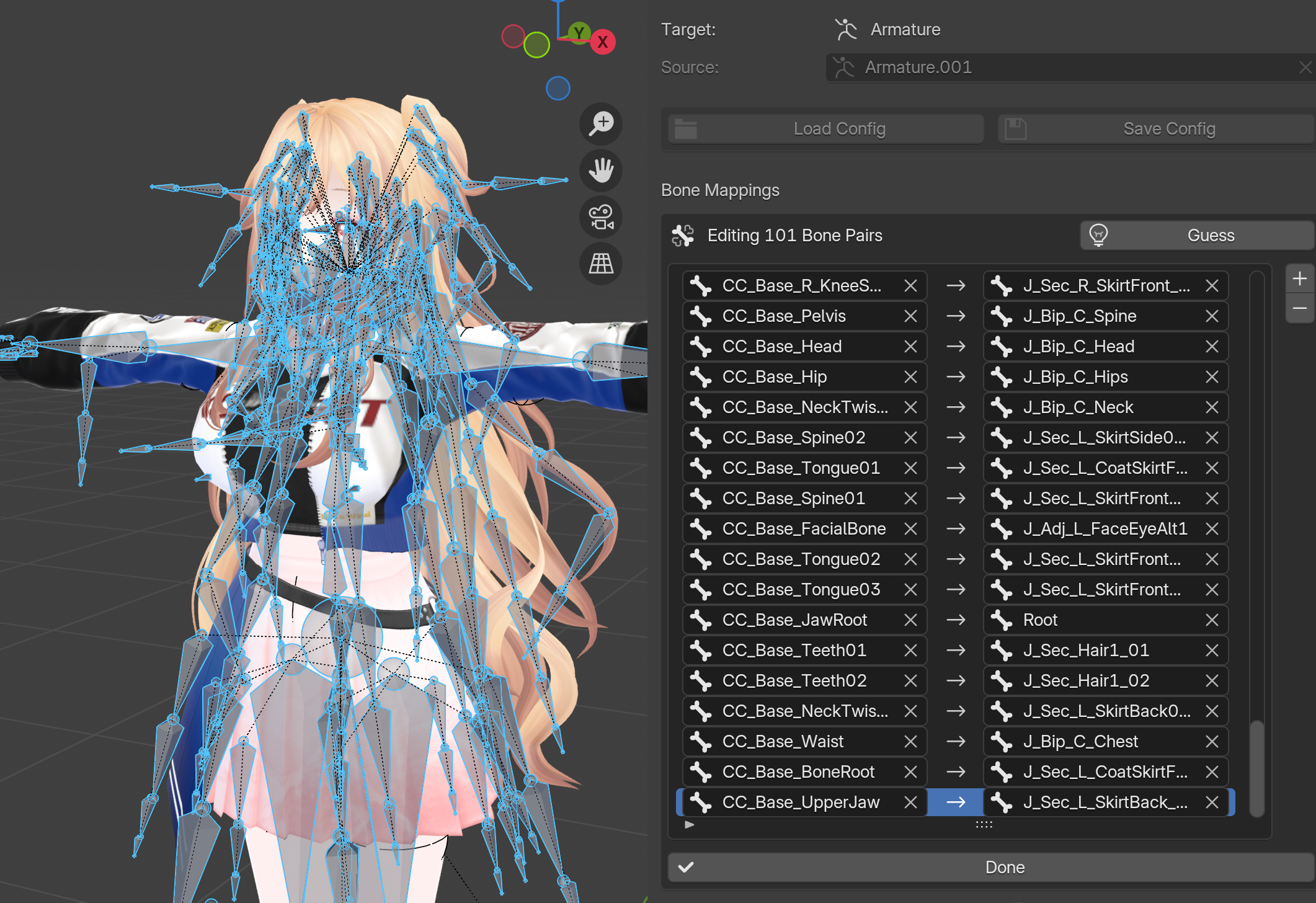Toggle the camera view icon
The image size is (1316, 903).
coord(601,217)
